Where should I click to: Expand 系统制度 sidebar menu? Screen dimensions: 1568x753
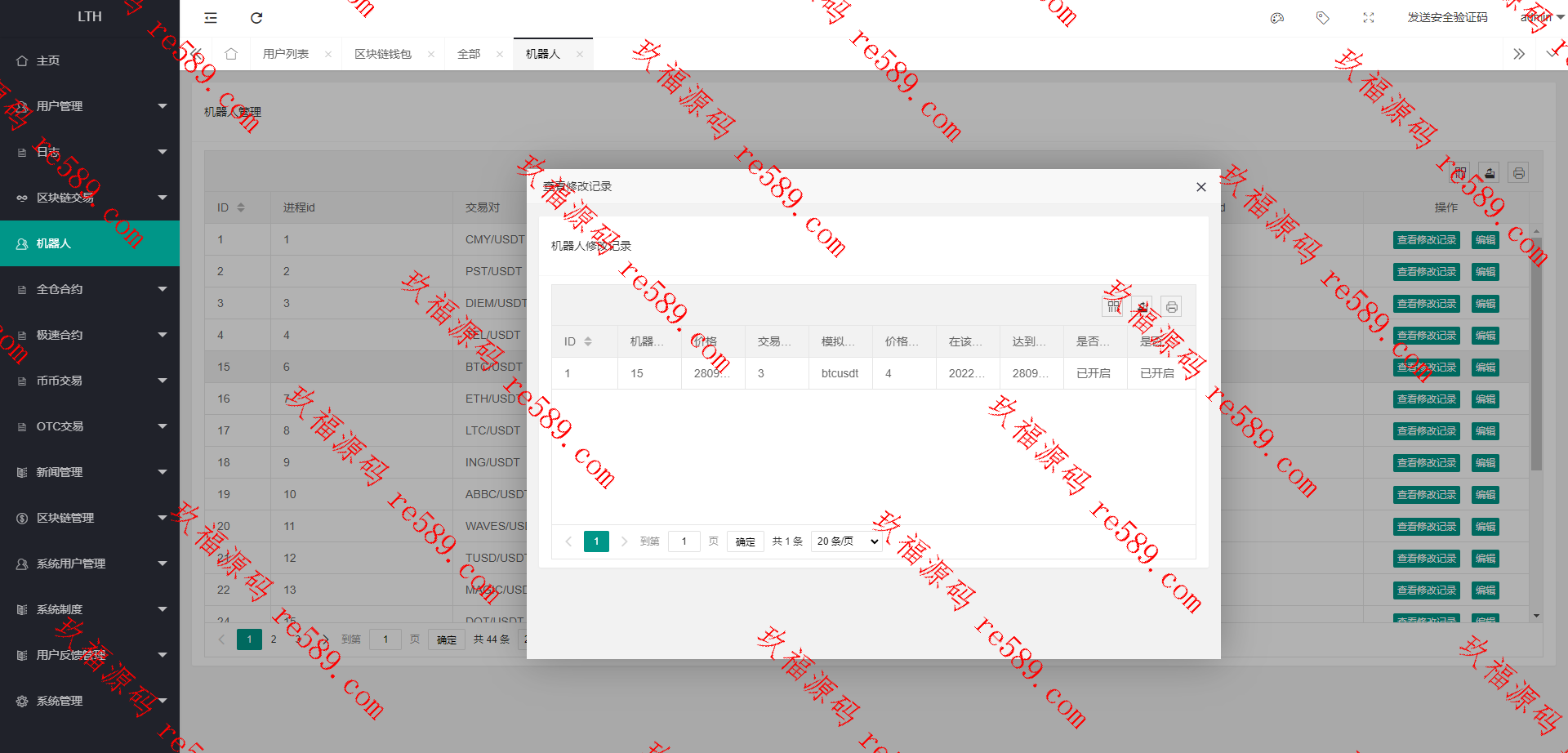coord(90,609)
